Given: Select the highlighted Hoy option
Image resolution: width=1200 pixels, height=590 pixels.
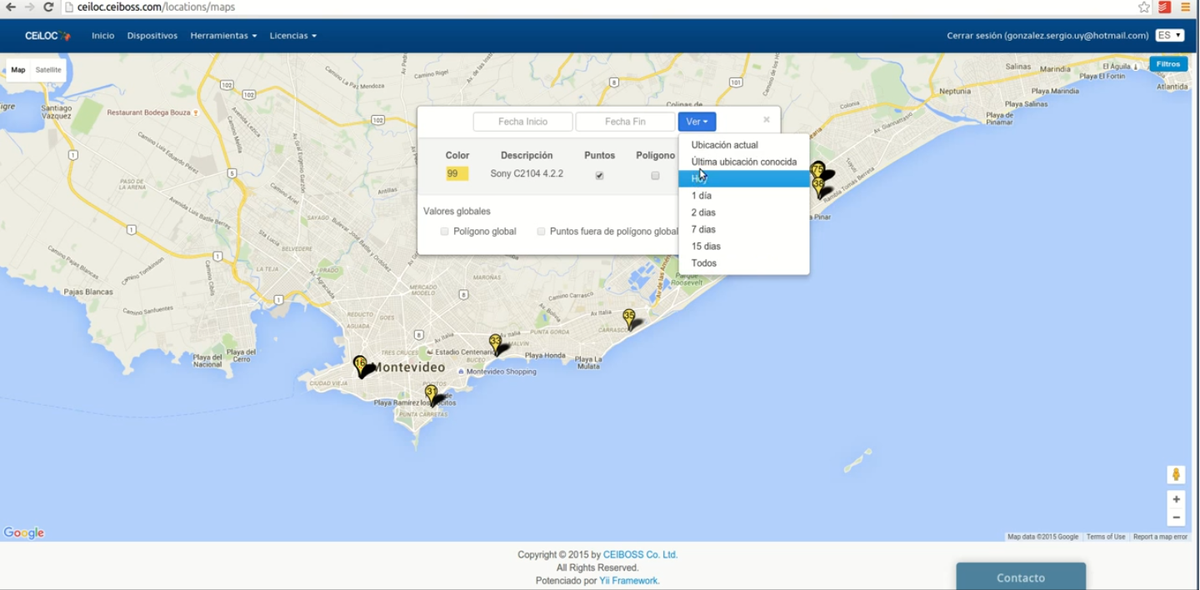Looking at the screenshot, I should pyautogui.click(x=744, y=179).
